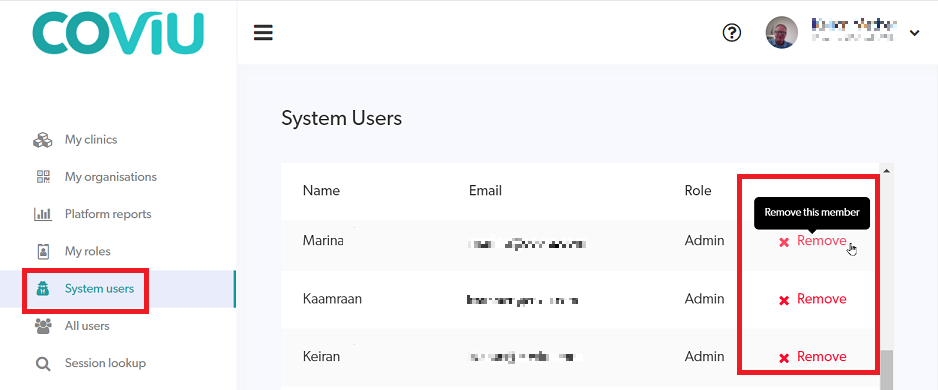The height and width of the screenshot is (390, 938).
Task: Click the Platform reports bar chart icon
Action: (42, 214)
